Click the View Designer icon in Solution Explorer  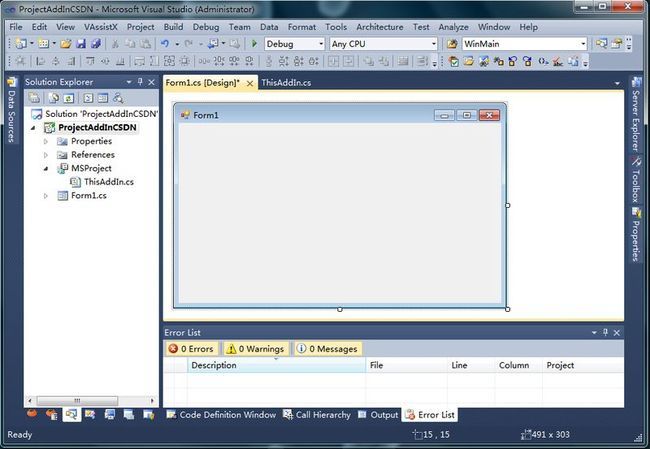coord(103,98)
